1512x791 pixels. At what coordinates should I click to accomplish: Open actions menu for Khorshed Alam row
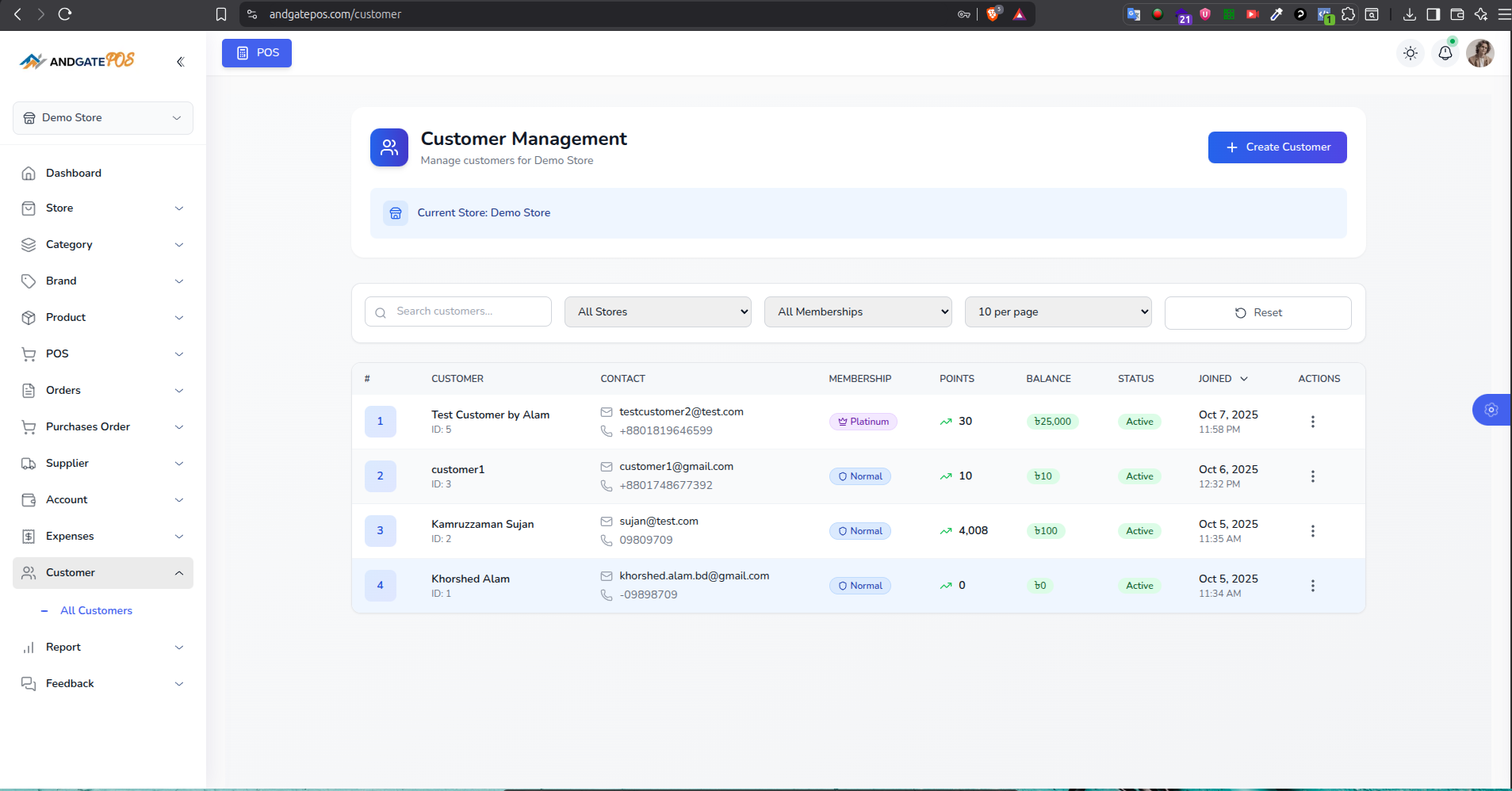(1312, 586)
